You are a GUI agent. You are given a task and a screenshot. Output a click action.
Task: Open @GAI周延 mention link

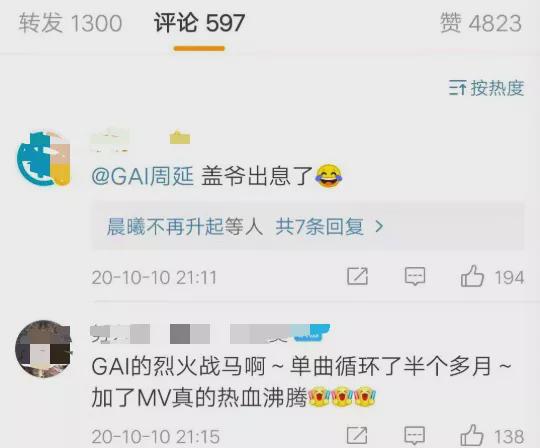[143, 176]
